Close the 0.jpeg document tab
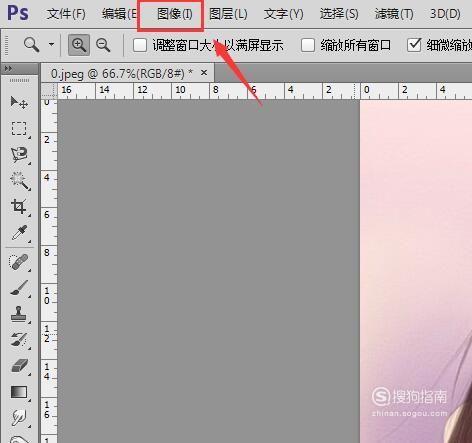The height and width of the screenshot is (443, 472). point(204,72)
